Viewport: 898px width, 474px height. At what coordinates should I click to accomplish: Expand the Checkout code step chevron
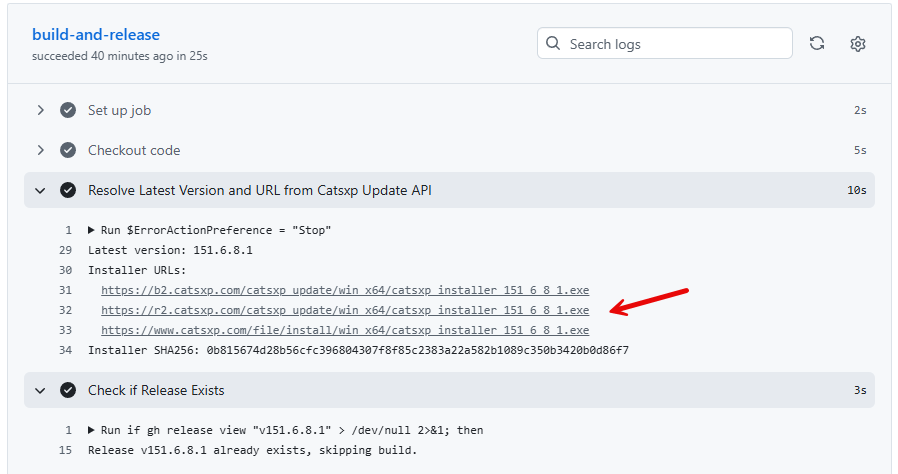[40, 150]
